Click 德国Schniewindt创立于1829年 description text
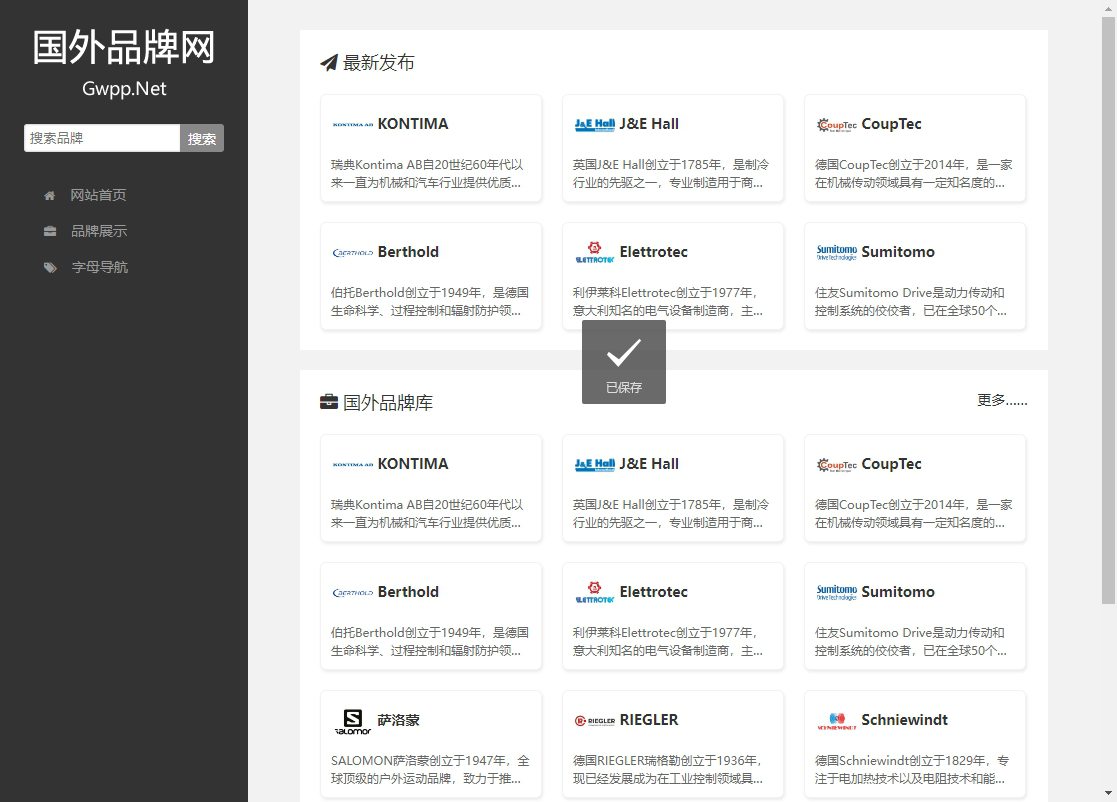 click(912, 770)
